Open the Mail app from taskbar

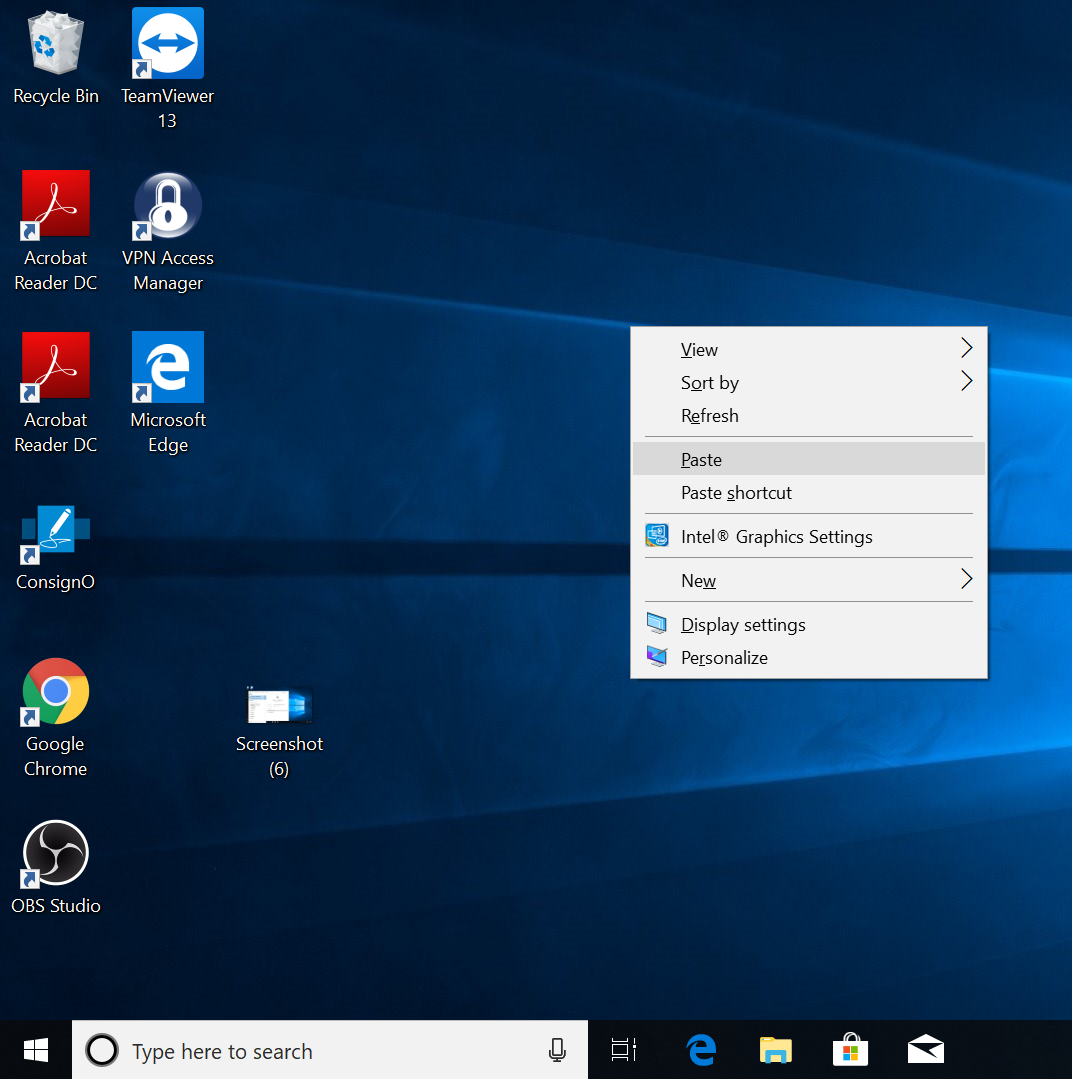pos(925,1050)
